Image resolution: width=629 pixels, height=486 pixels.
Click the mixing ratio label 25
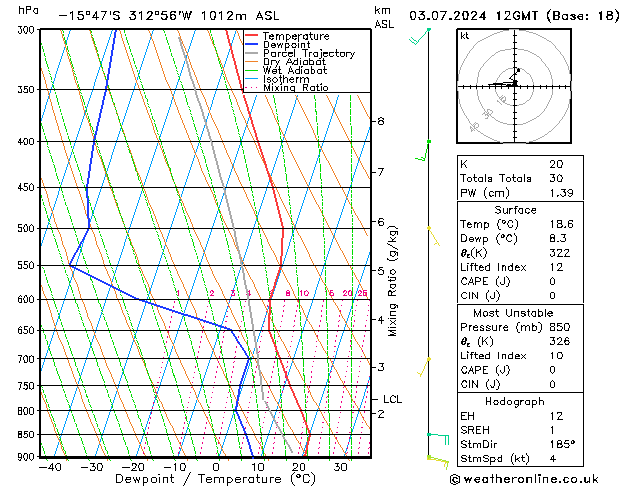362,293
